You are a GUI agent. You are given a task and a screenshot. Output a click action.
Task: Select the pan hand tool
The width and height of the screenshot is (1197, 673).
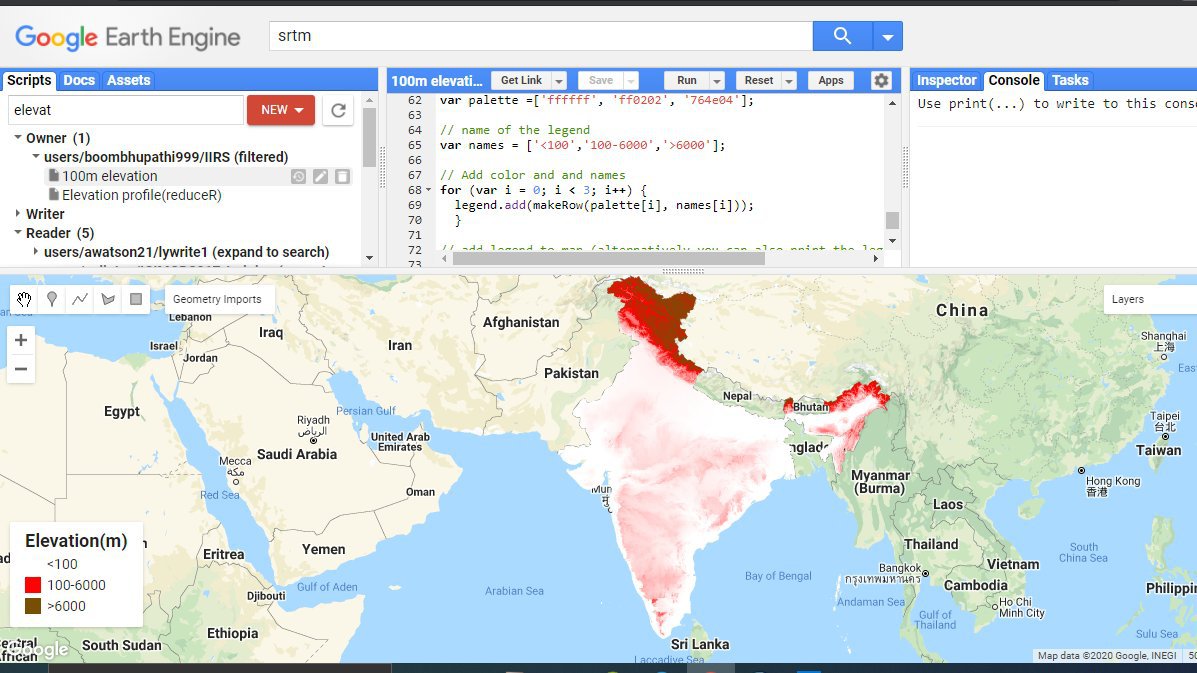pyautogui.click(x=25, y=299)
